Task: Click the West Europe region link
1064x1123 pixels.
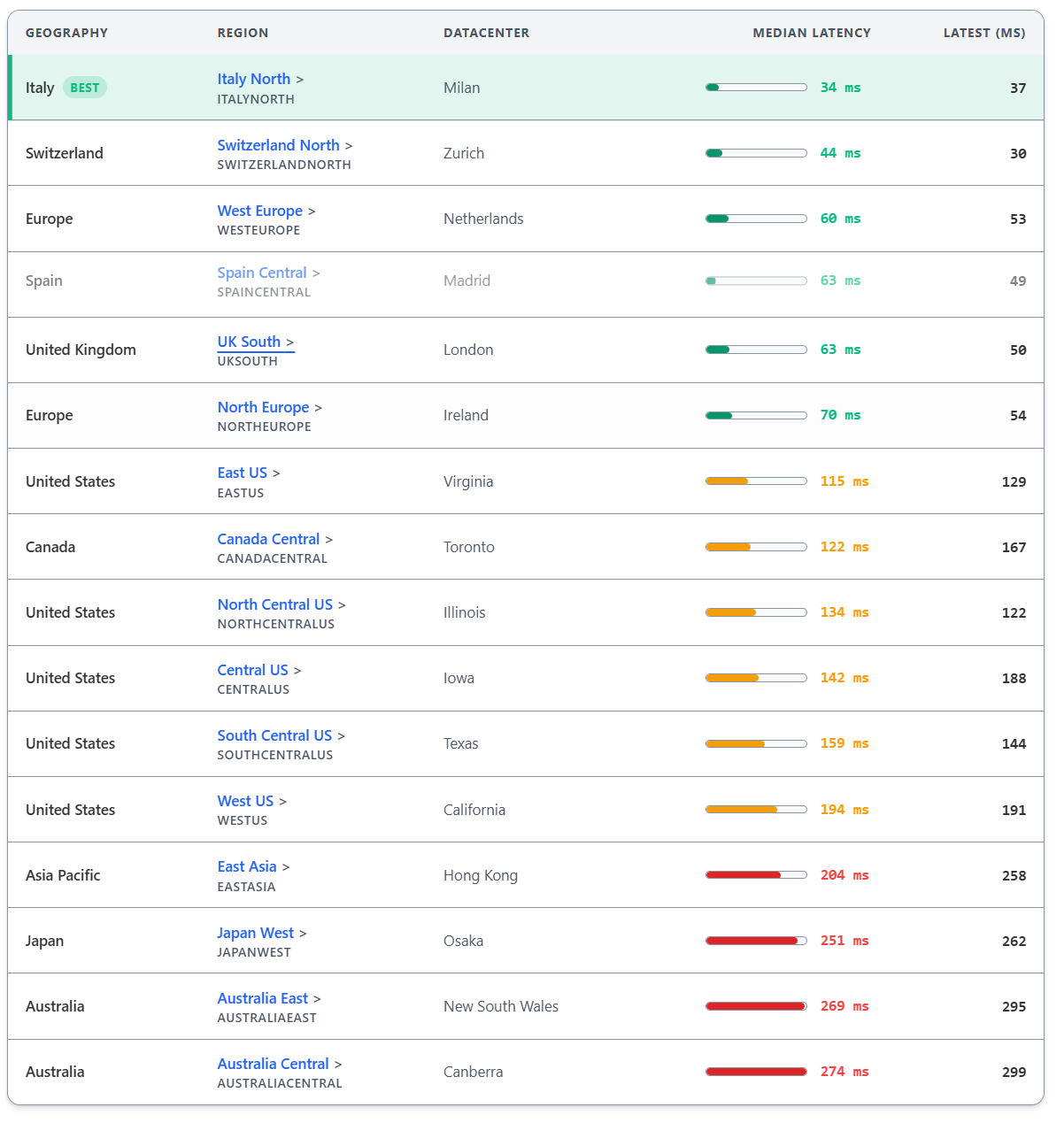Action: click(x=259, y=211)
